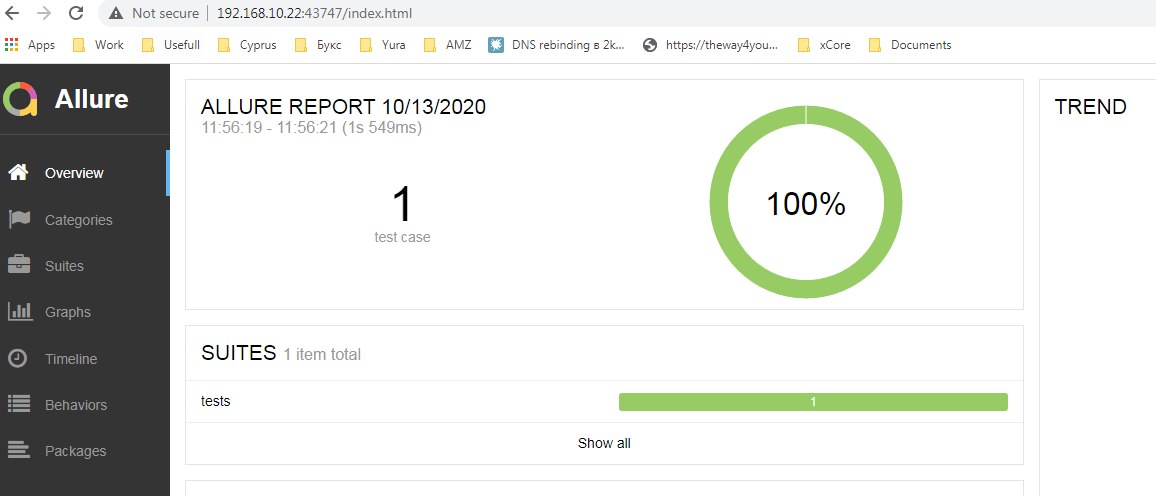
Task: Click Show all under Suites
Action: (x=604, y=443)
